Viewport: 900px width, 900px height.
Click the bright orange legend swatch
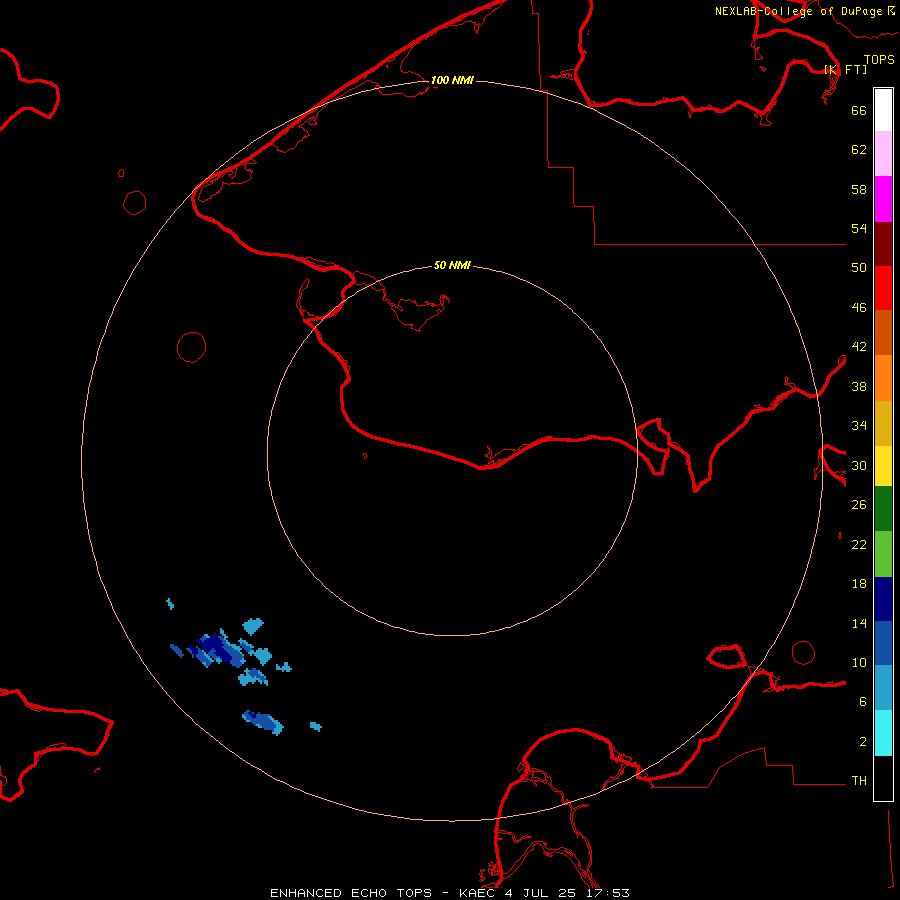(x=883, y=378)
